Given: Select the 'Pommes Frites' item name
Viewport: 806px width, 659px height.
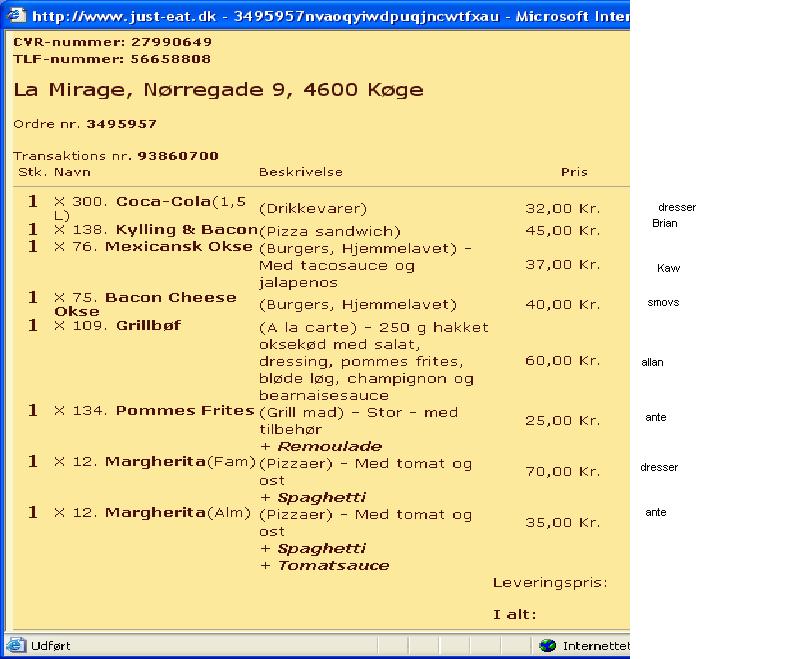Looking at the screenshot, I should click(185, 411).
